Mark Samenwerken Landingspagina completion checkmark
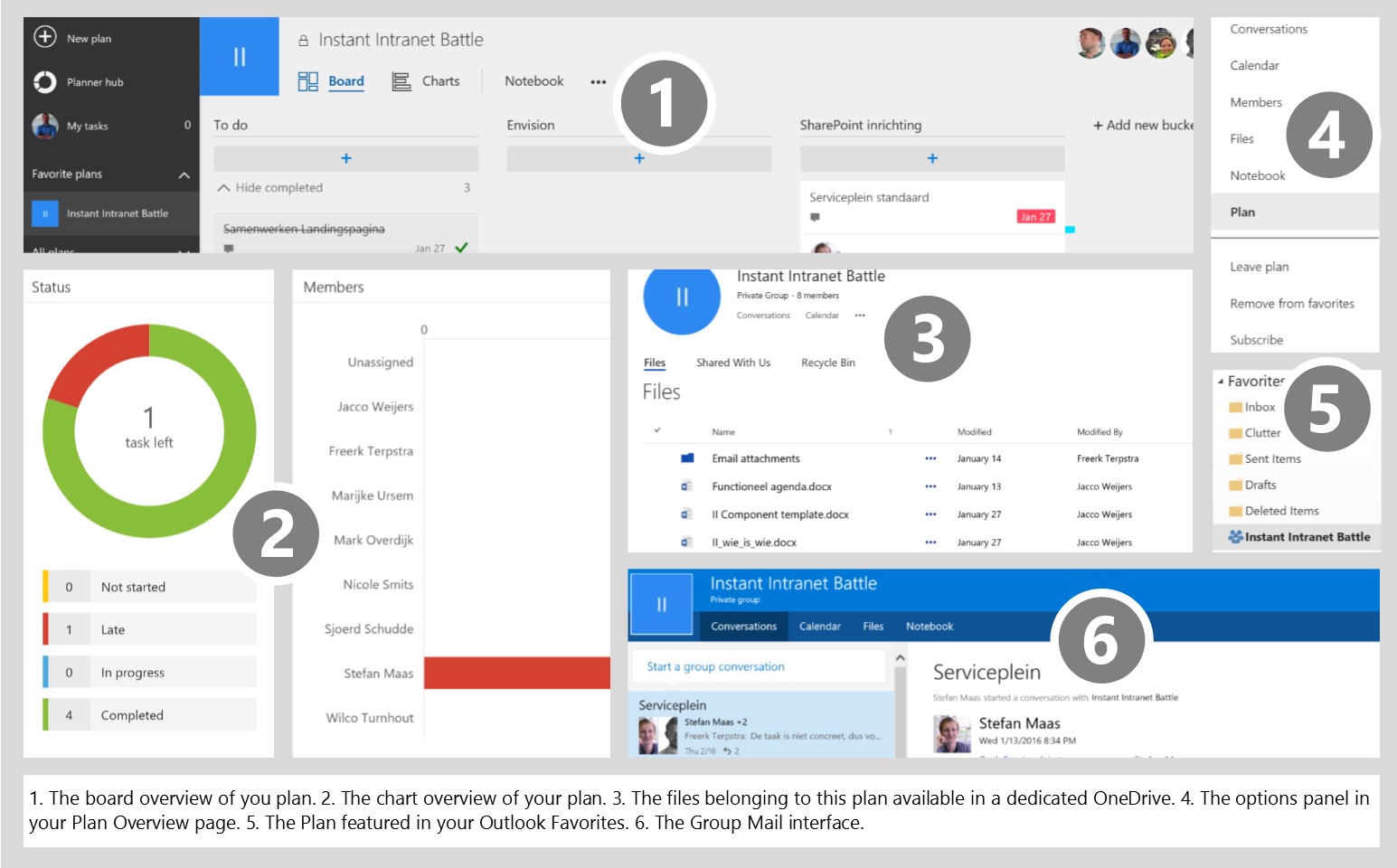Screen dimensions: 1397x868 461,247
